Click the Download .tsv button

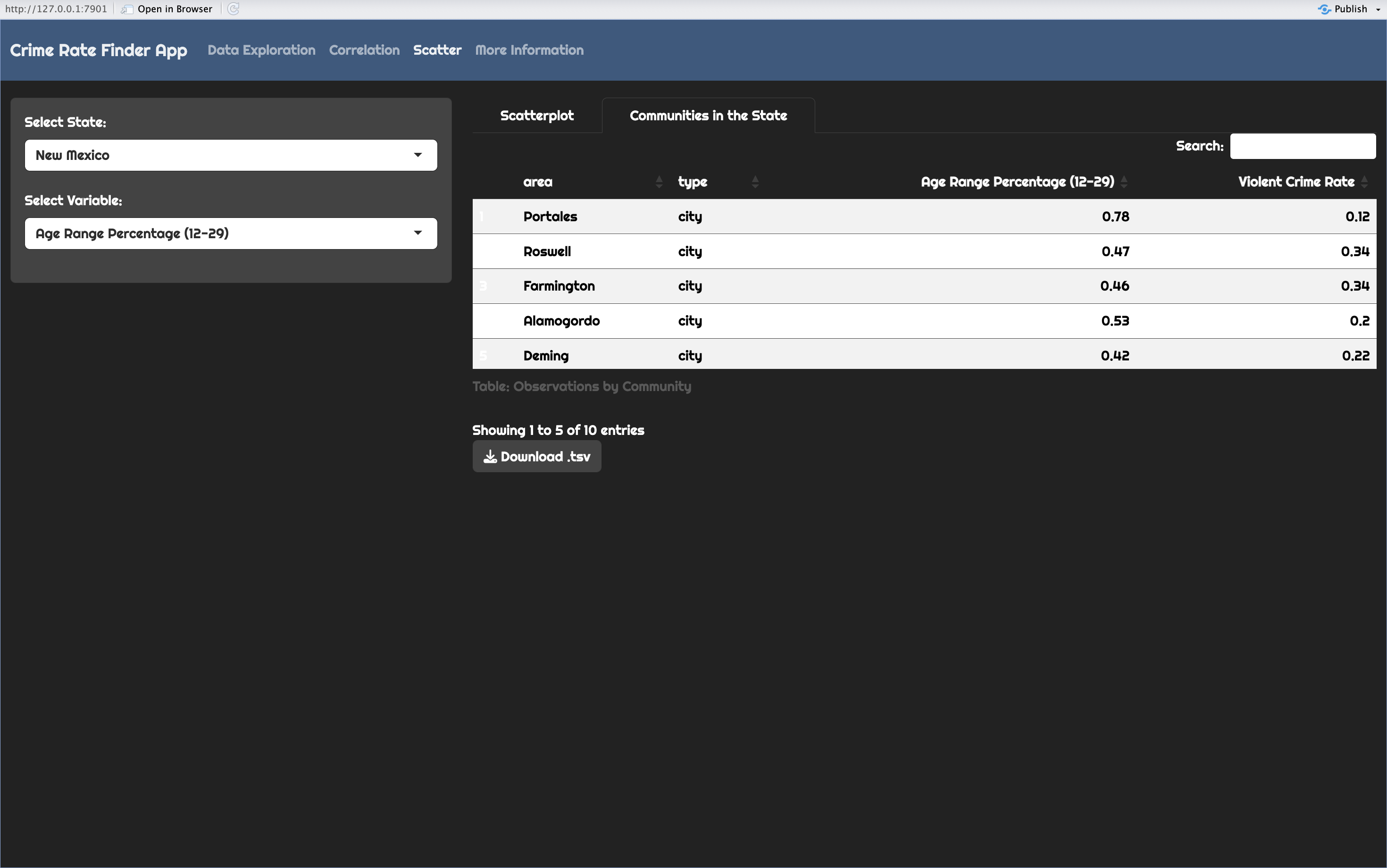pyautogui.click(x=537, y=456)
